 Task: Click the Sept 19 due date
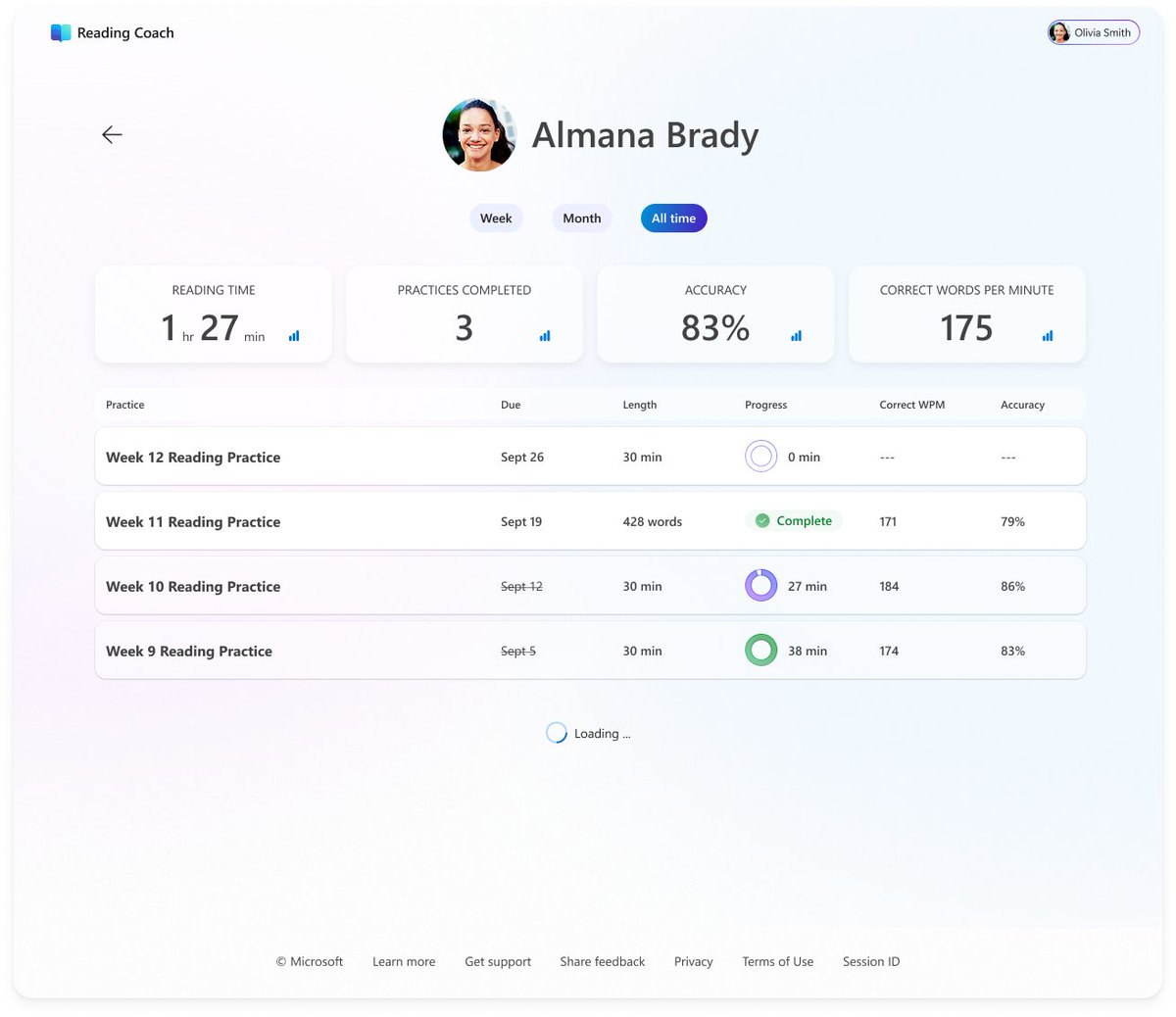point(521,521)
